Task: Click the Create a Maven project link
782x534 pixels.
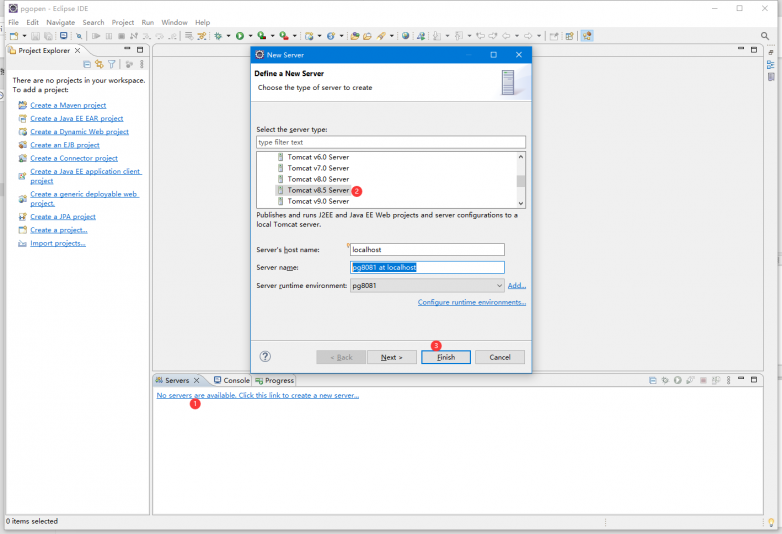Action: pos(68,105)
